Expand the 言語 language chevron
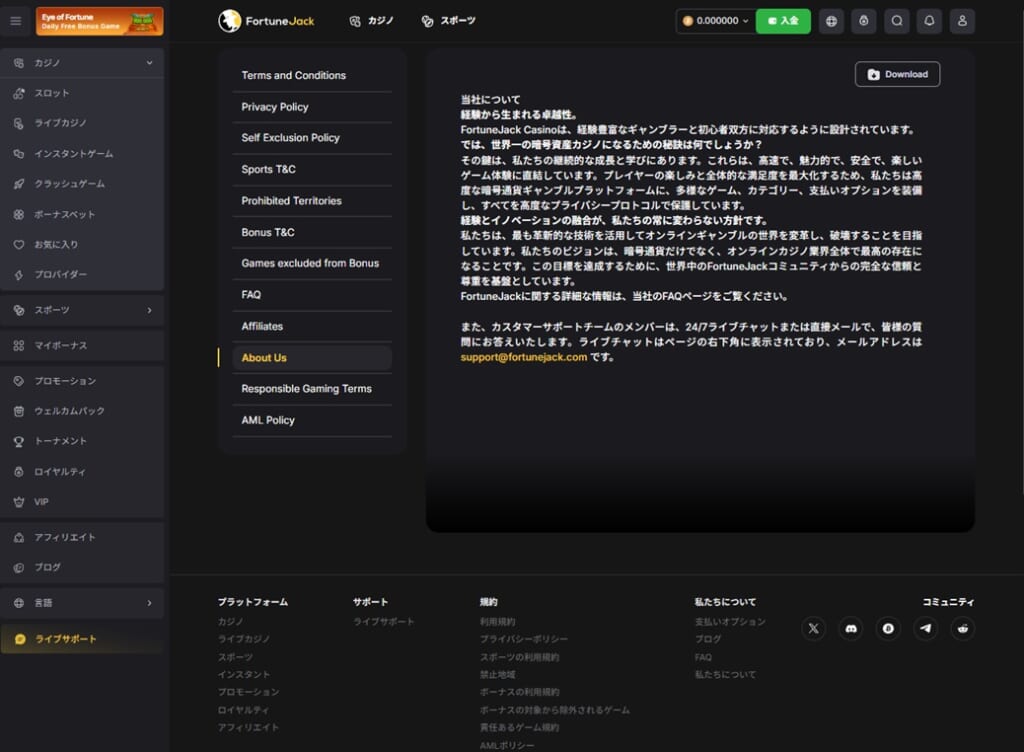 150,603
